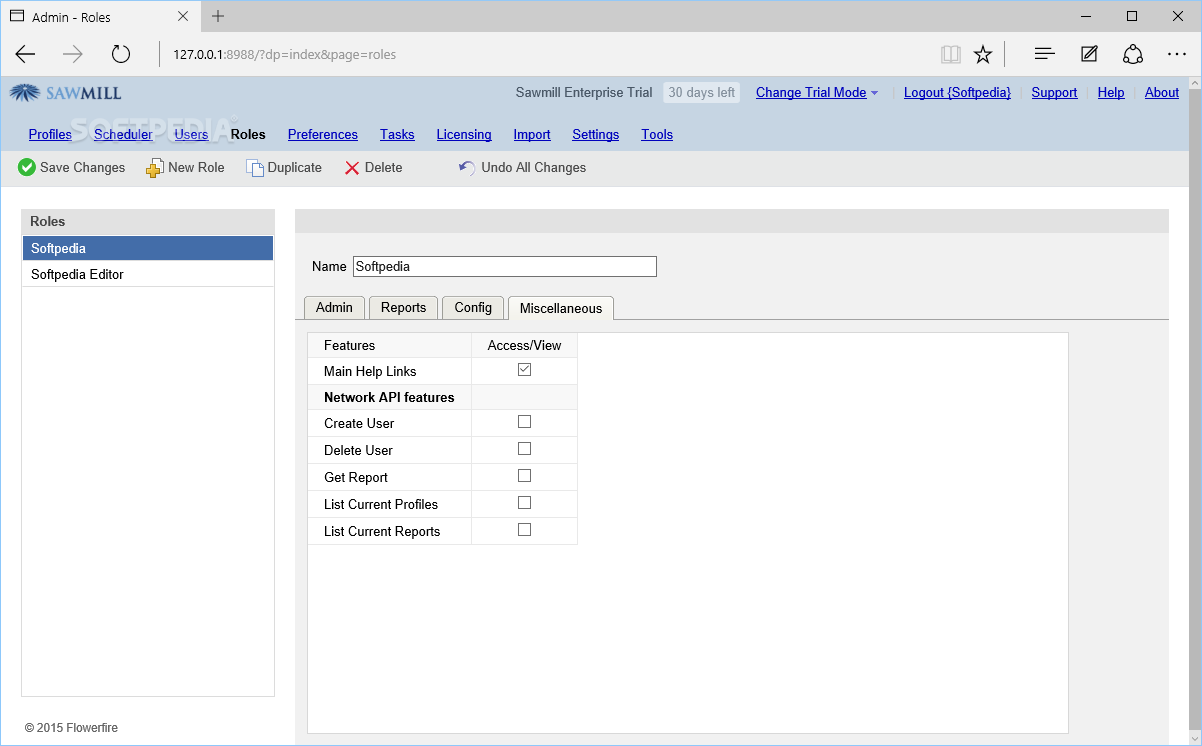Image resolution: width=1202 pixels, height=746 pixels.
Task: Click the browser forward arrow
Action: coord(73,54)
